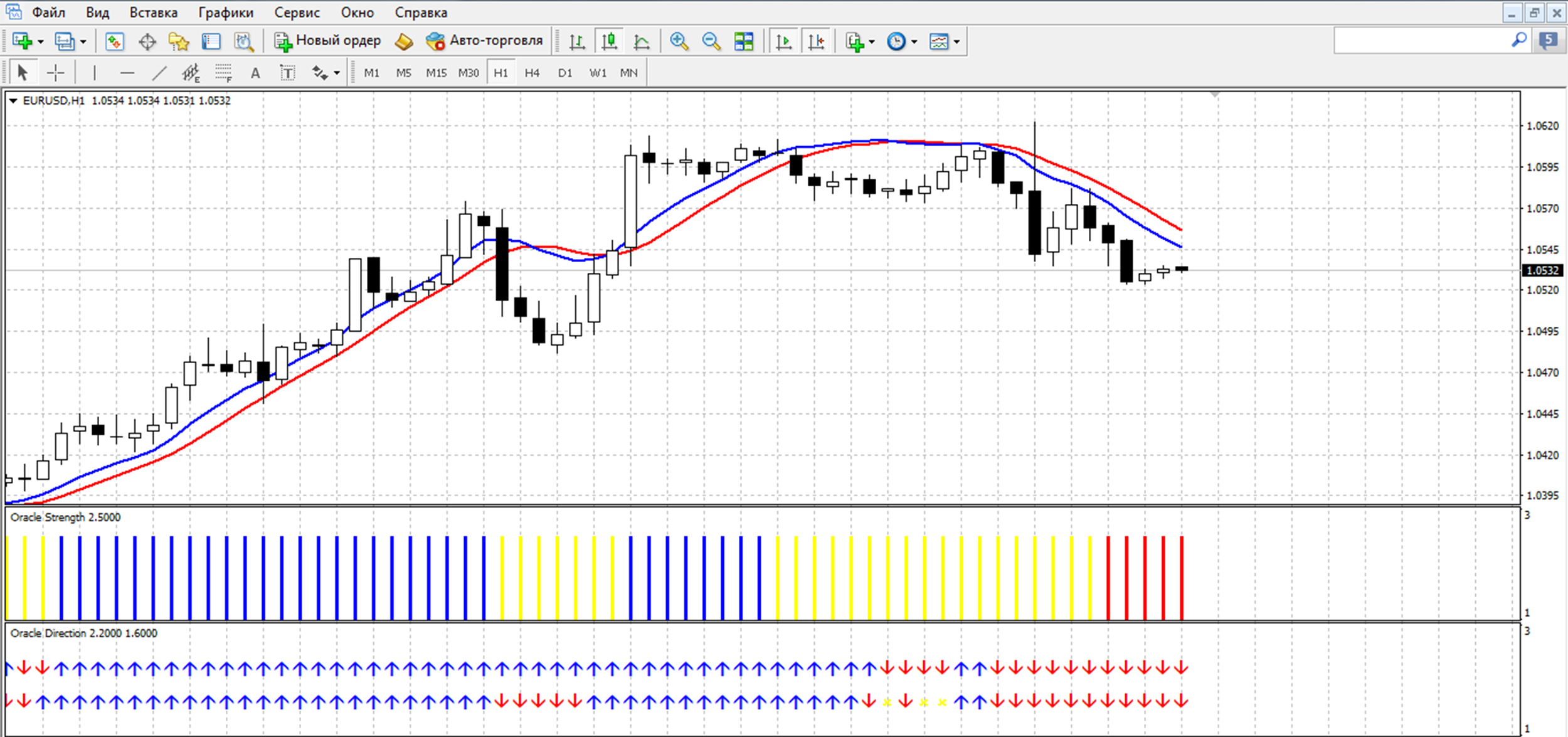Click the search magnifier icon
The image size is (1568, 737).
pyautogui.click(x=1519, y=41)
